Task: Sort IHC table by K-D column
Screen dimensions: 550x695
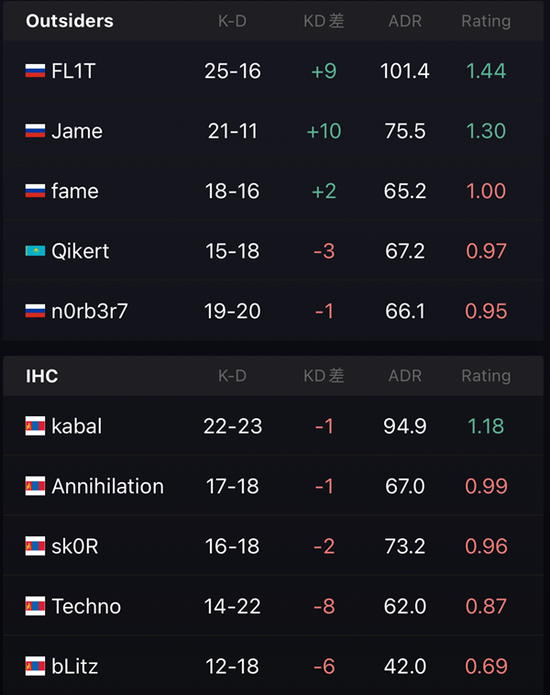Action: pos(232,376)
